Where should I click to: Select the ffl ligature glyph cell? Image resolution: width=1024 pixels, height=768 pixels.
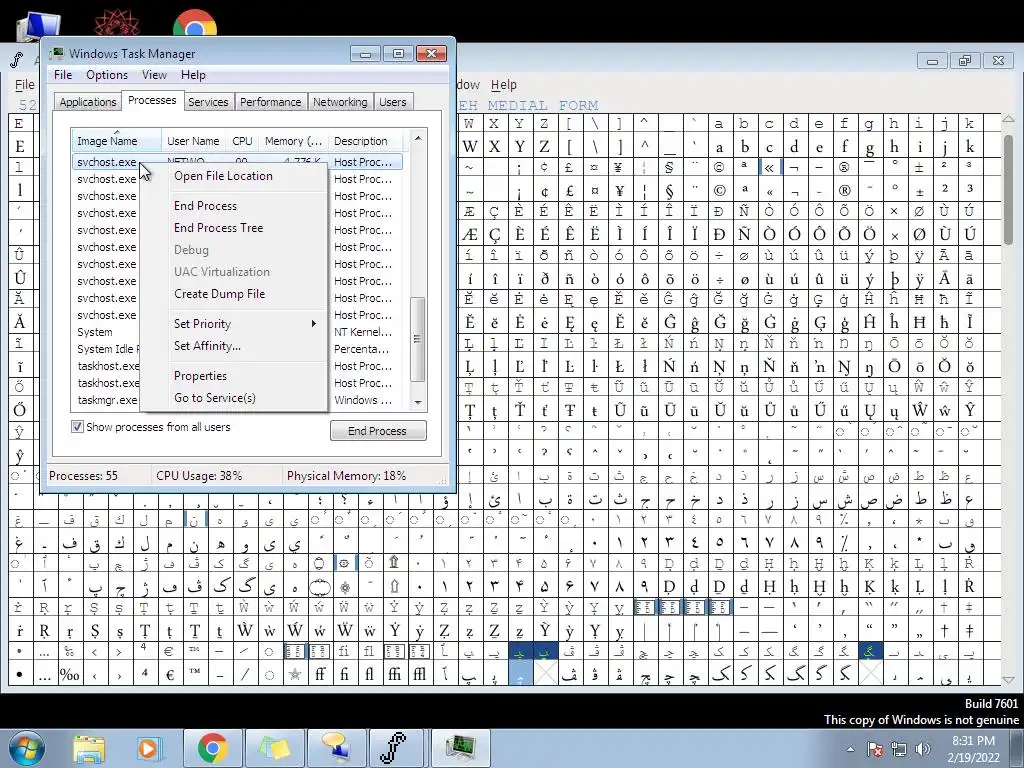[420, 674]
